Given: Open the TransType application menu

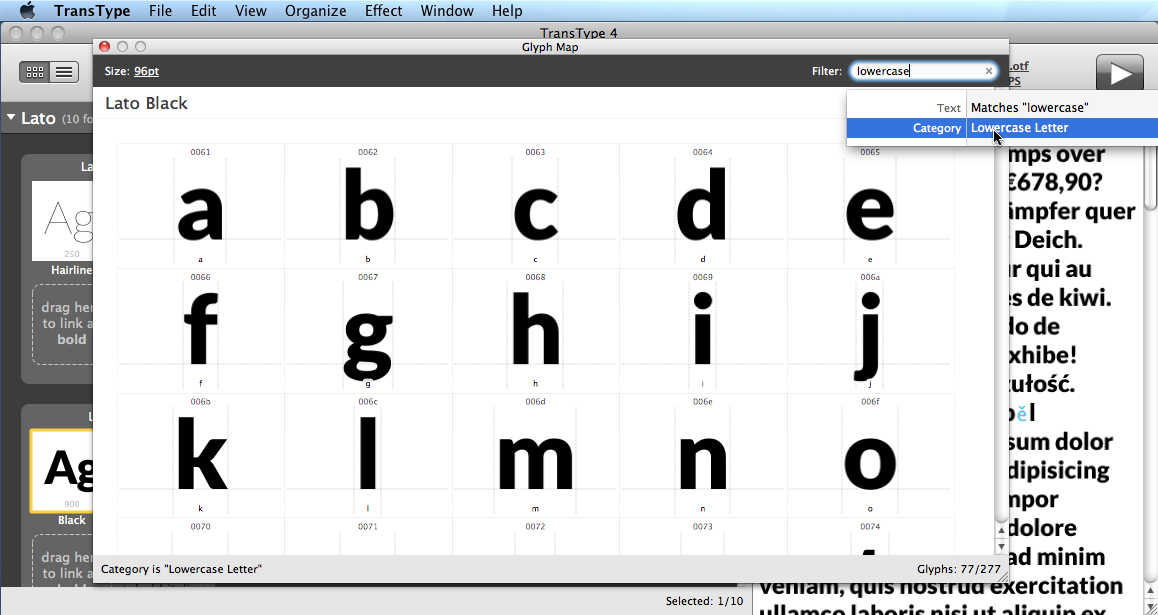Looking at the screenshot, I should coord(92,10).
